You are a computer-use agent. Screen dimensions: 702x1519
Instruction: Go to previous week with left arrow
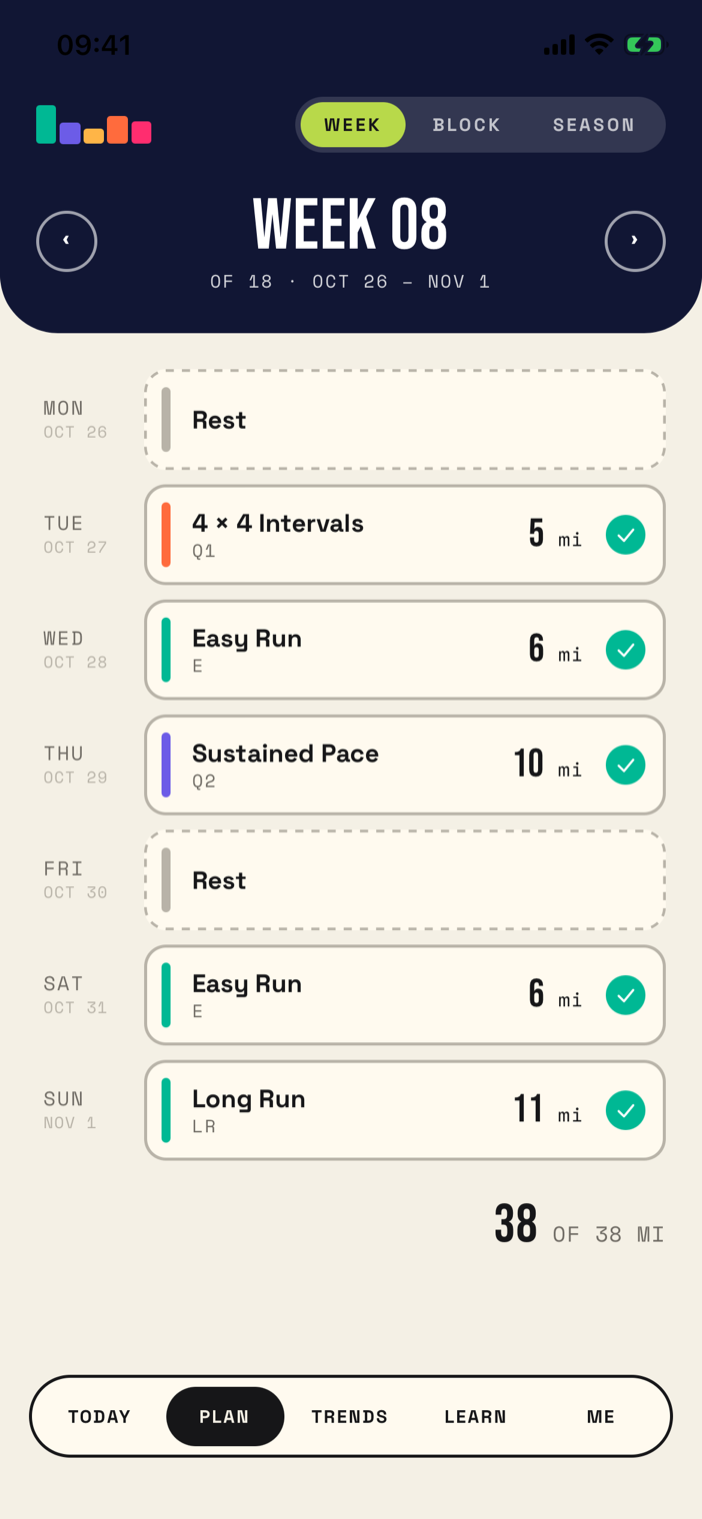coord(67,241)
